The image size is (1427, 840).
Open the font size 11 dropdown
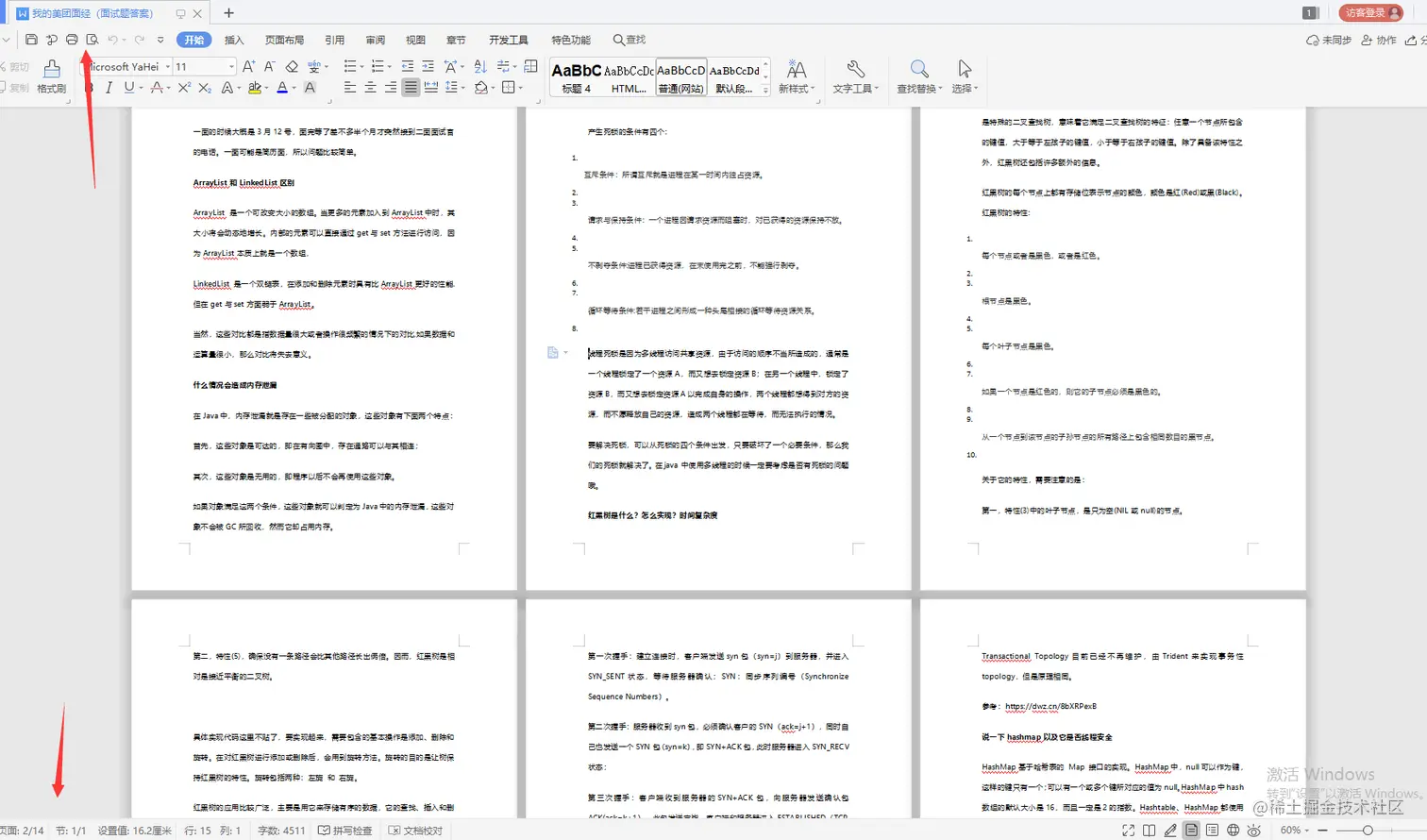(x=231, y=67)
